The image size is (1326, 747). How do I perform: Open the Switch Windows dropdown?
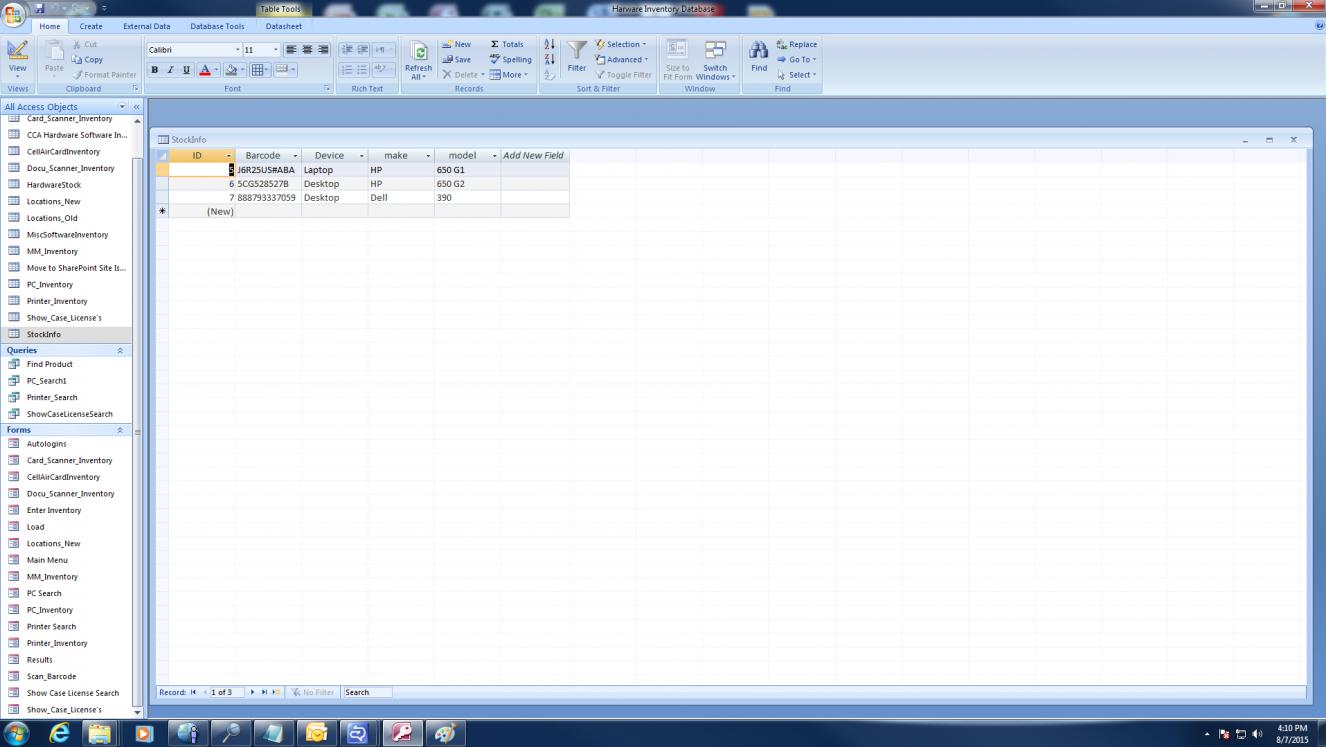click(x=715, y=60)
